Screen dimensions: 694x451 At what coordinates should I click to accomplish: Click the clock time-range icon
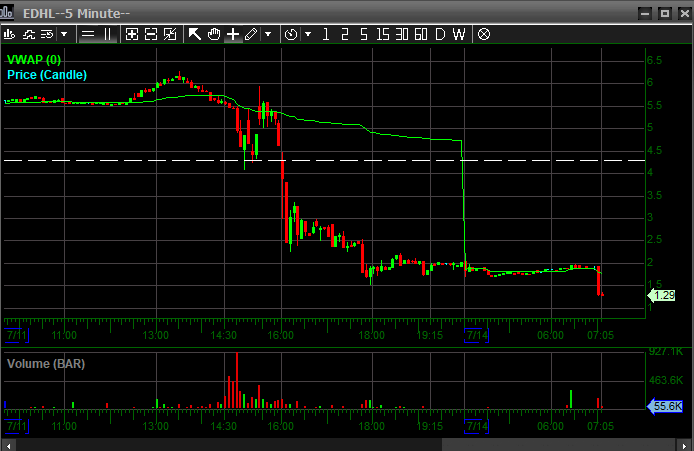(x=291, y=34)
